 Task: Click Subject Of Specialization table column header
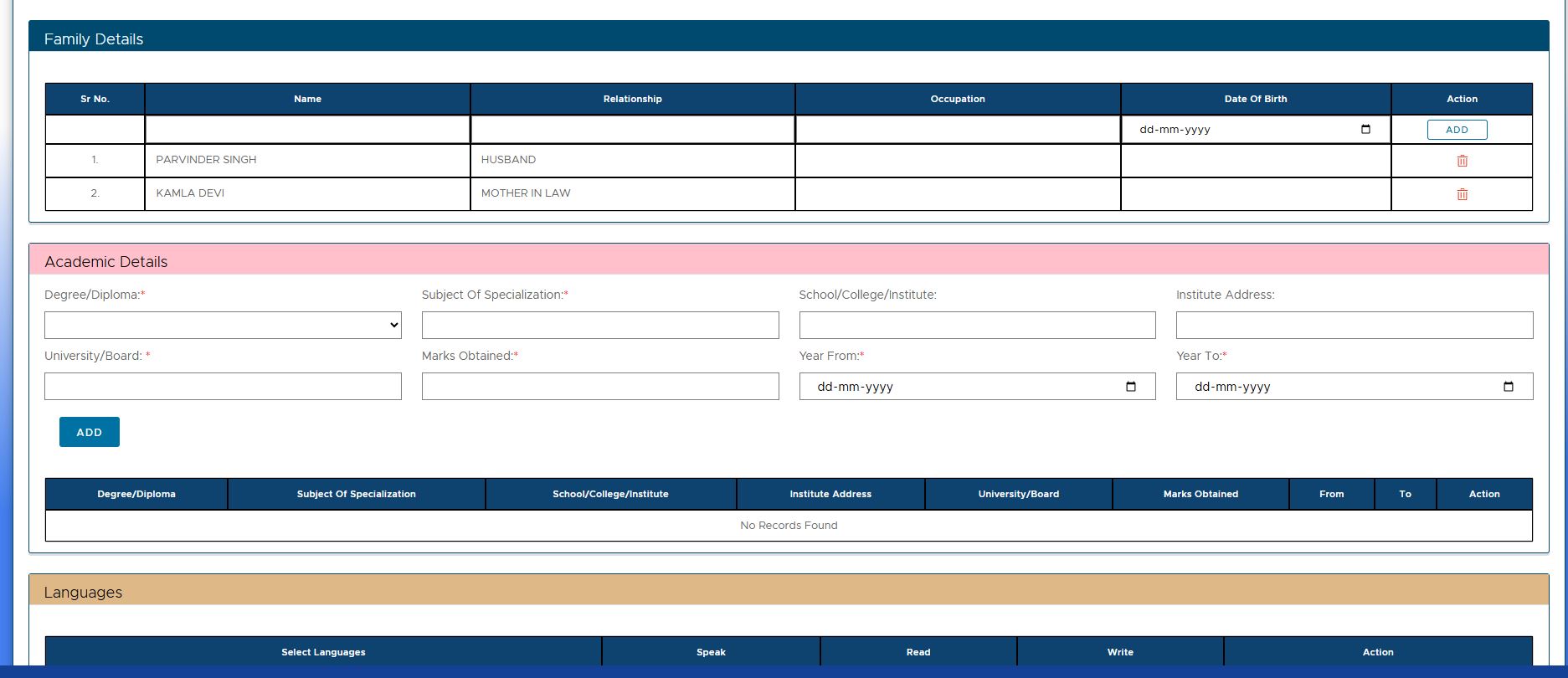coord(357,494)
